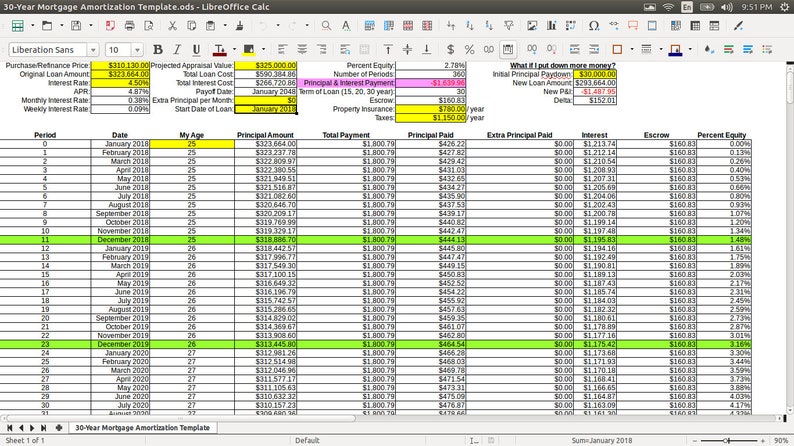The image size is (794, 446).
Task: Increase indent icon
Action: click(575, 49)
